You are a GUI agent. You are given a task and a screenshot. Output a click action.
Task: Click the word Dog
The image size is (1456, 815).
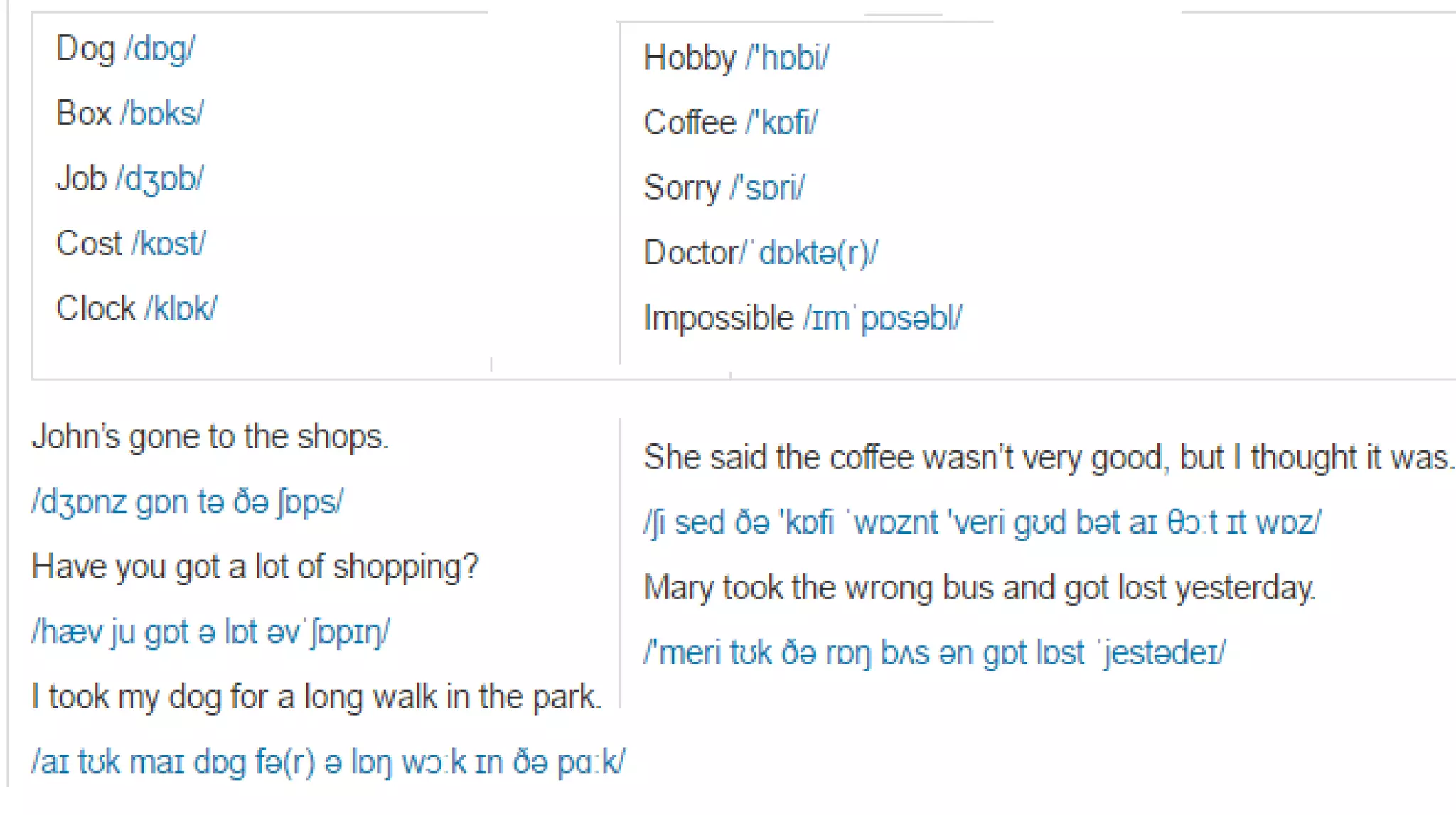pyautogui.click(x=85, y=49)
